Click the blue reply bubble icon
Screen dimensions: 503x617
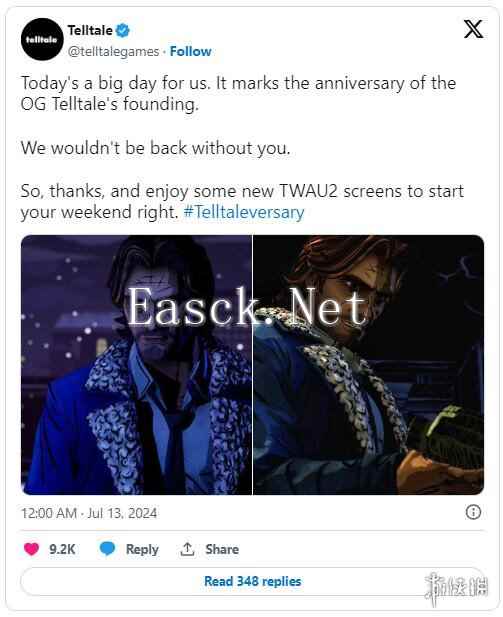[x=107, y=548]
